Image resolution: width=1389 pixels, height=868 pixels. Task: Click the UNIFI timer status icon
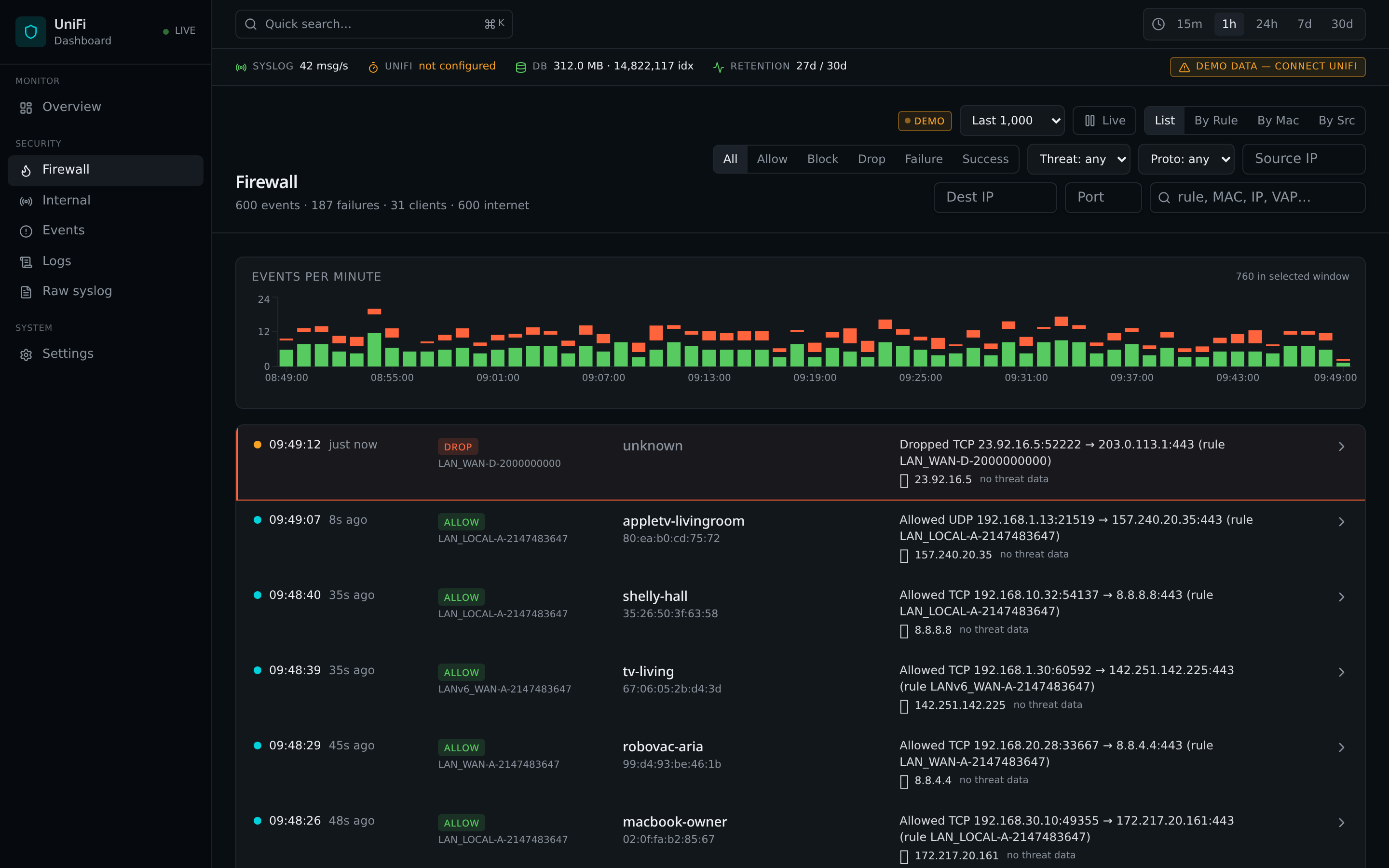[x=373, y=67]
